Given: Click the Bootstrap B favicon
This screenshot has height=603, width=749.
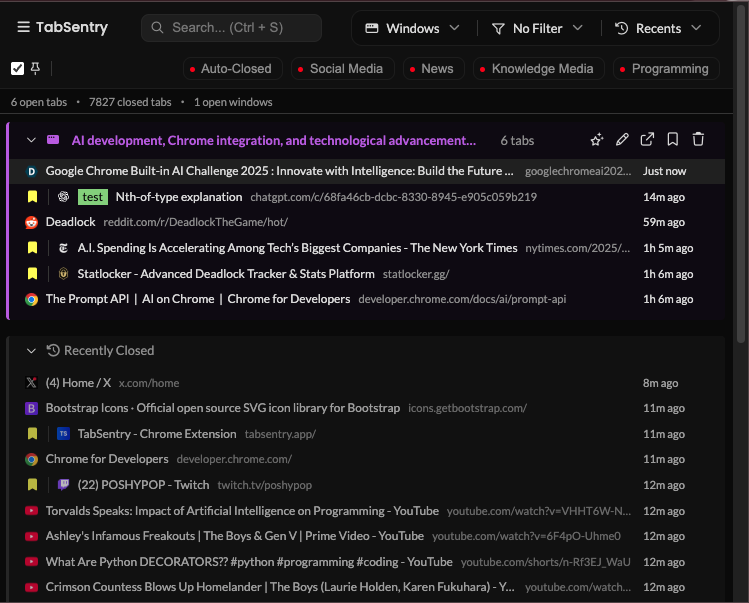Looking at the screenshot, I should tap(32, 408).
